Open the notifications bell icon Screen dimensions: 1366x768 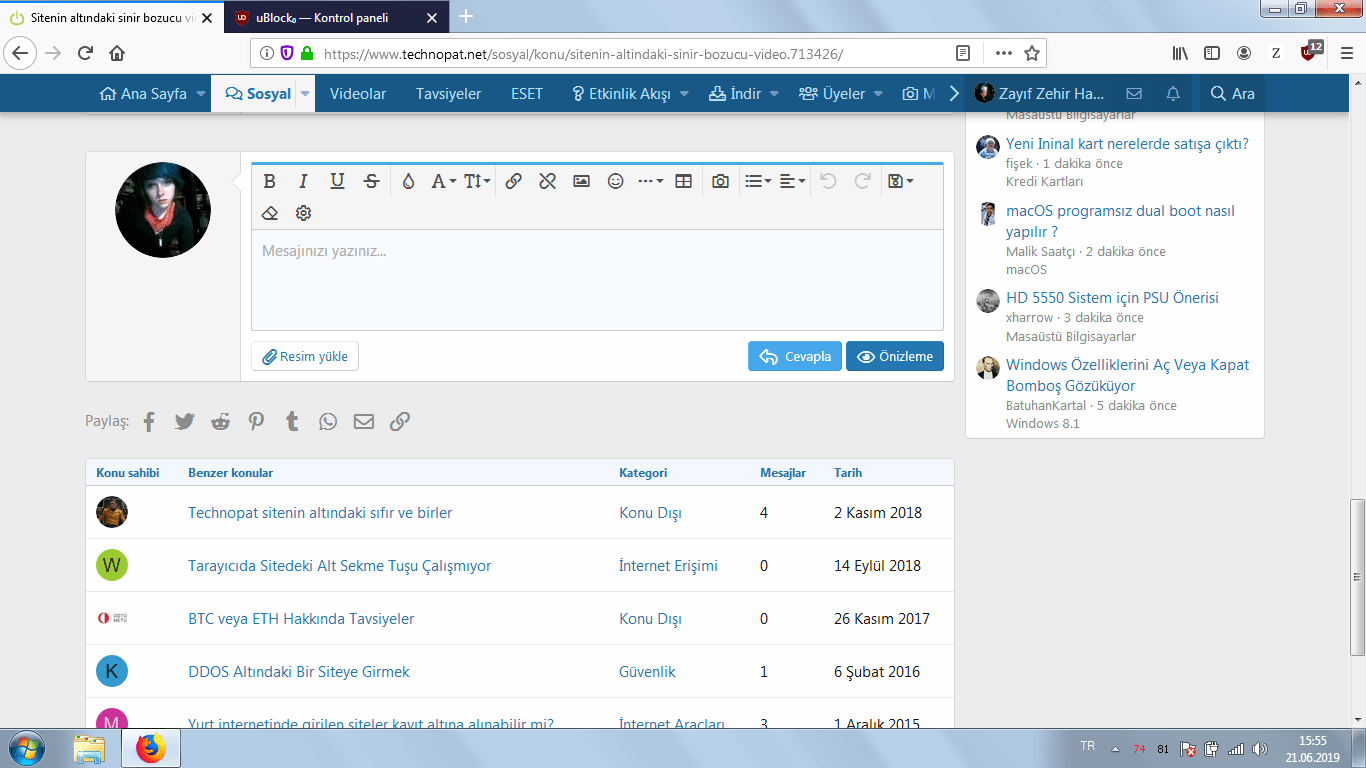pos(1174,94)
